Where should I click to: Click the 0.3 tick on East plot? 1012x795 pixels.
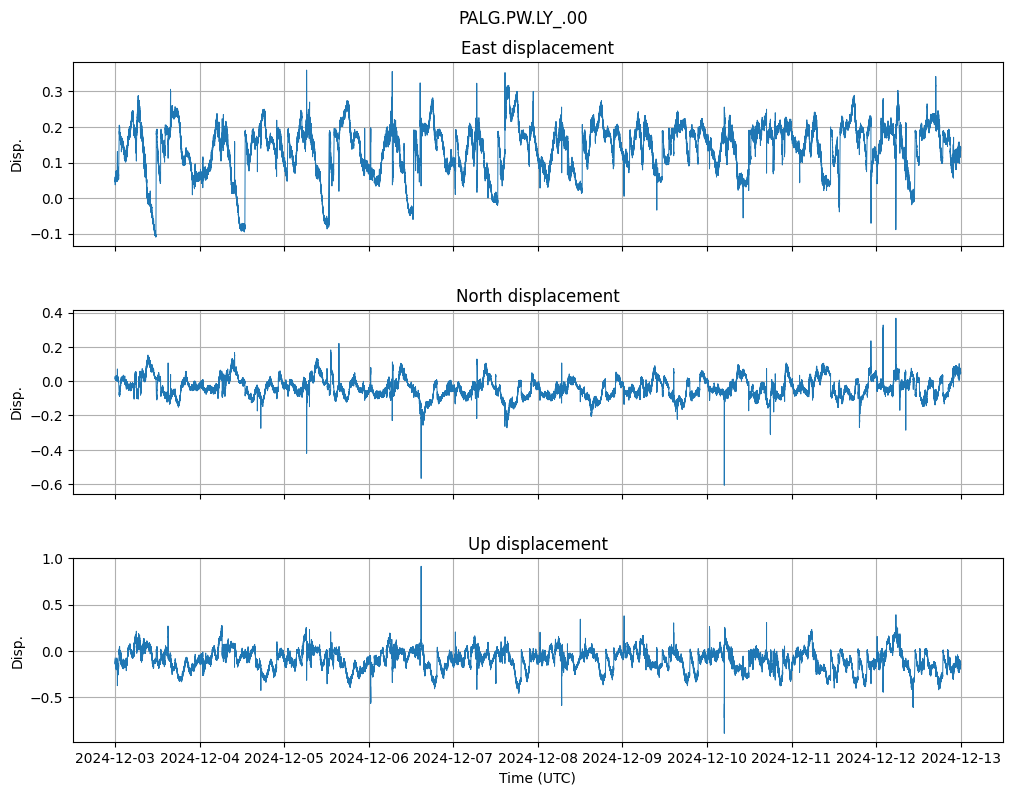coord(54,92)
